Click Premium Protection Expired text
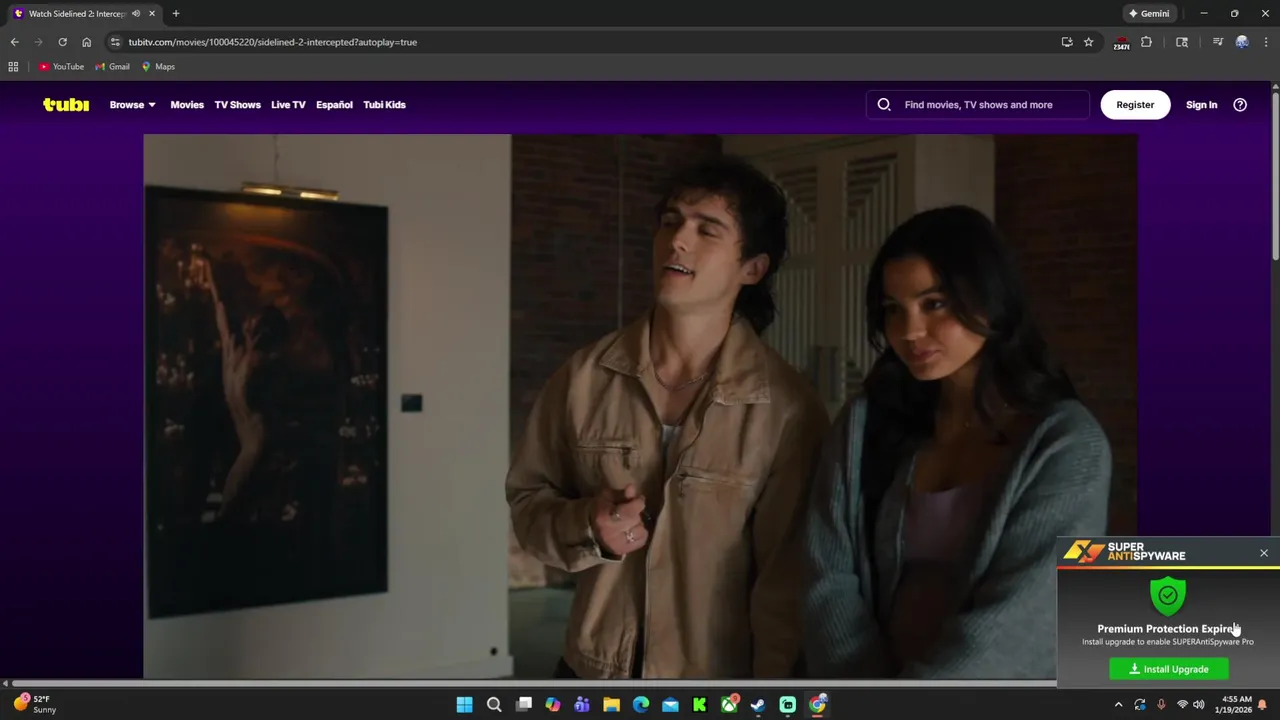 pos(1169,629)
